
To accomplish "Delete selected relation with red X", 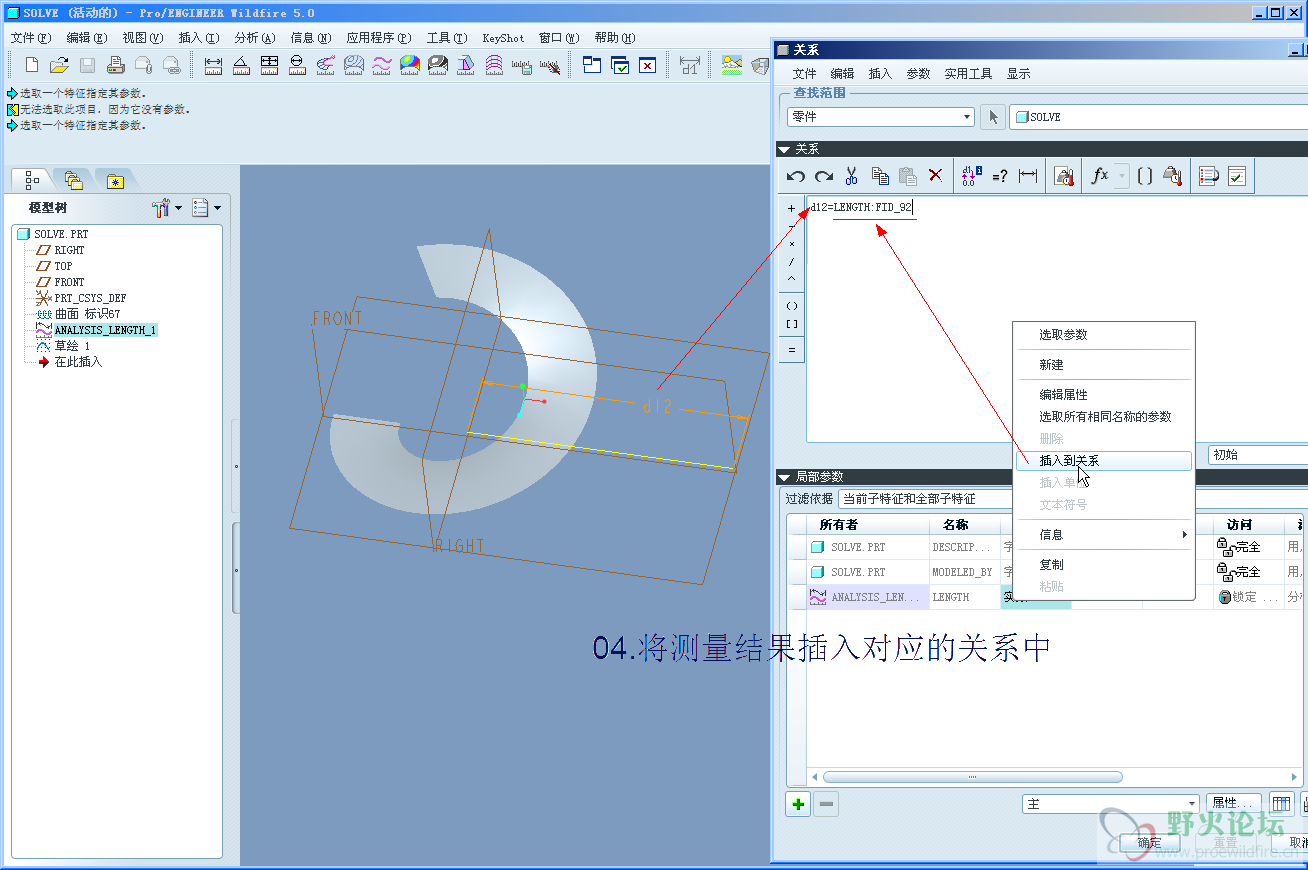I will [x=936, y=176].
